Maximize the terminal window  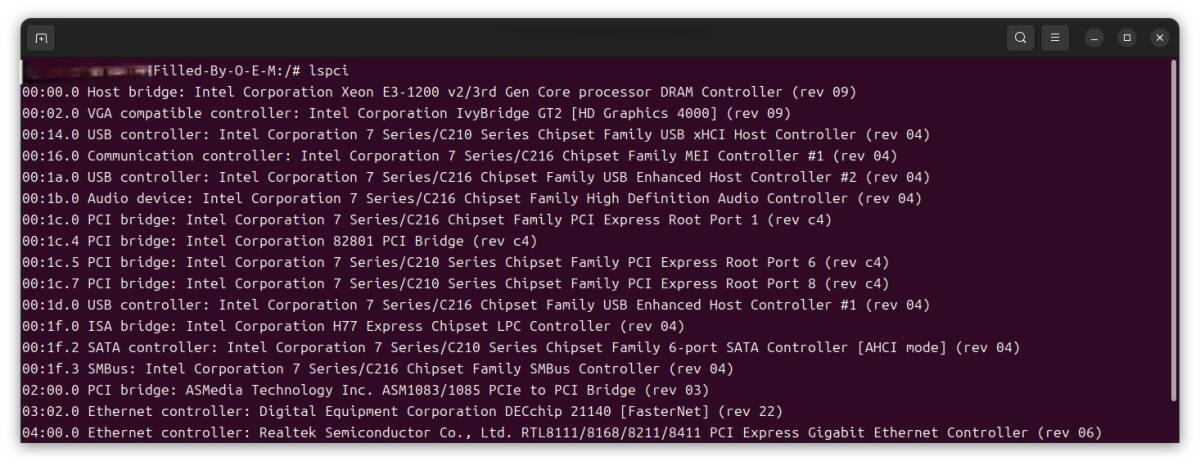click(1127, 38)
